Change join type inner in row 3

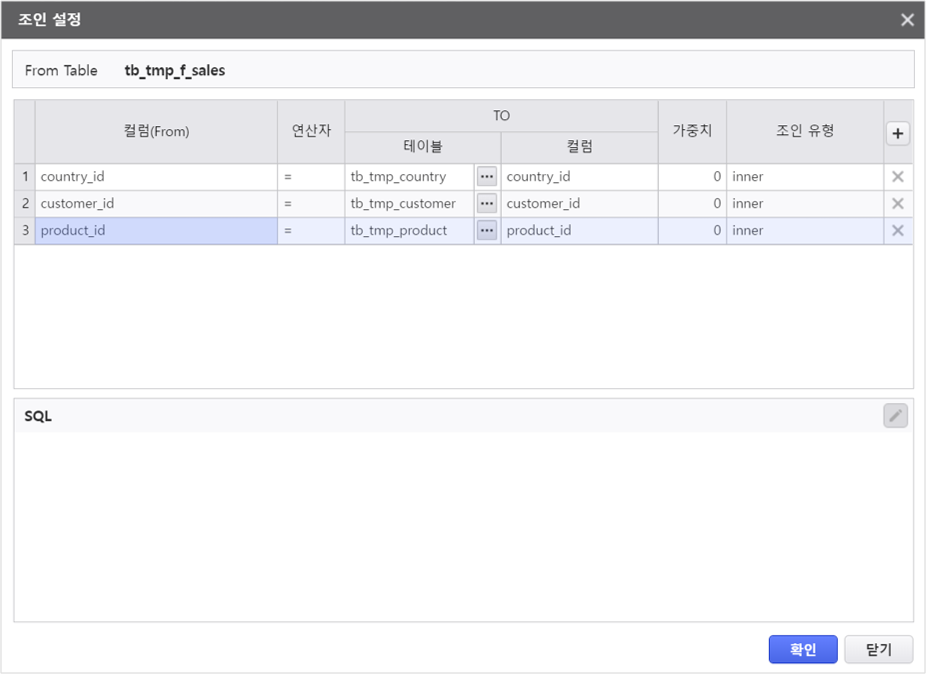tap(805, 230)
